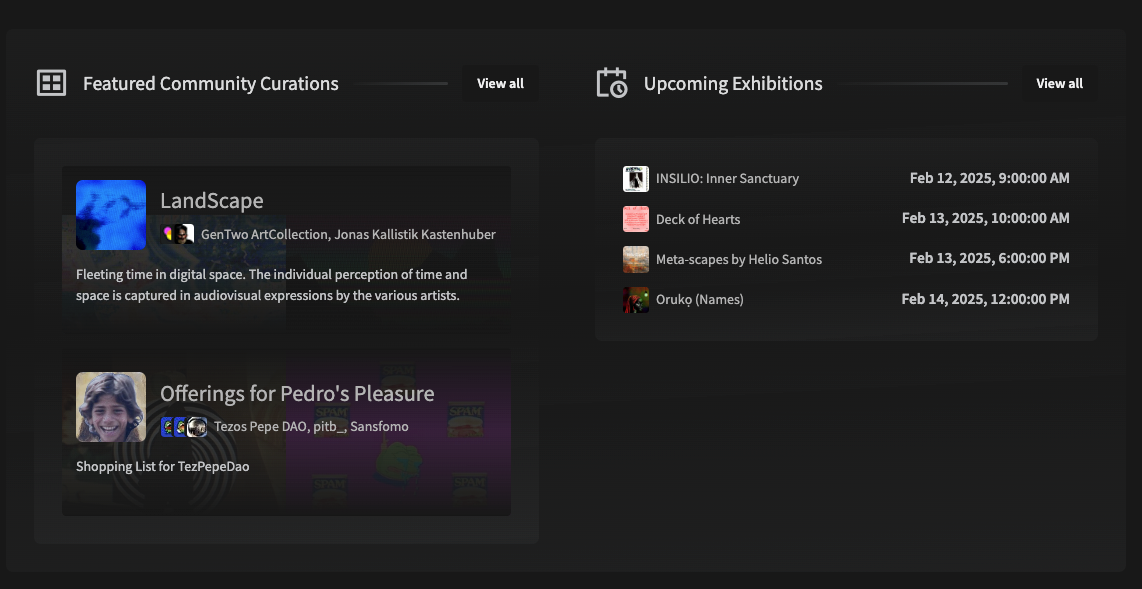Click the INSILIO: Inner Sanctuary exhibition icon
This screenshot has height=589, width=1142.
click(636, 179)
